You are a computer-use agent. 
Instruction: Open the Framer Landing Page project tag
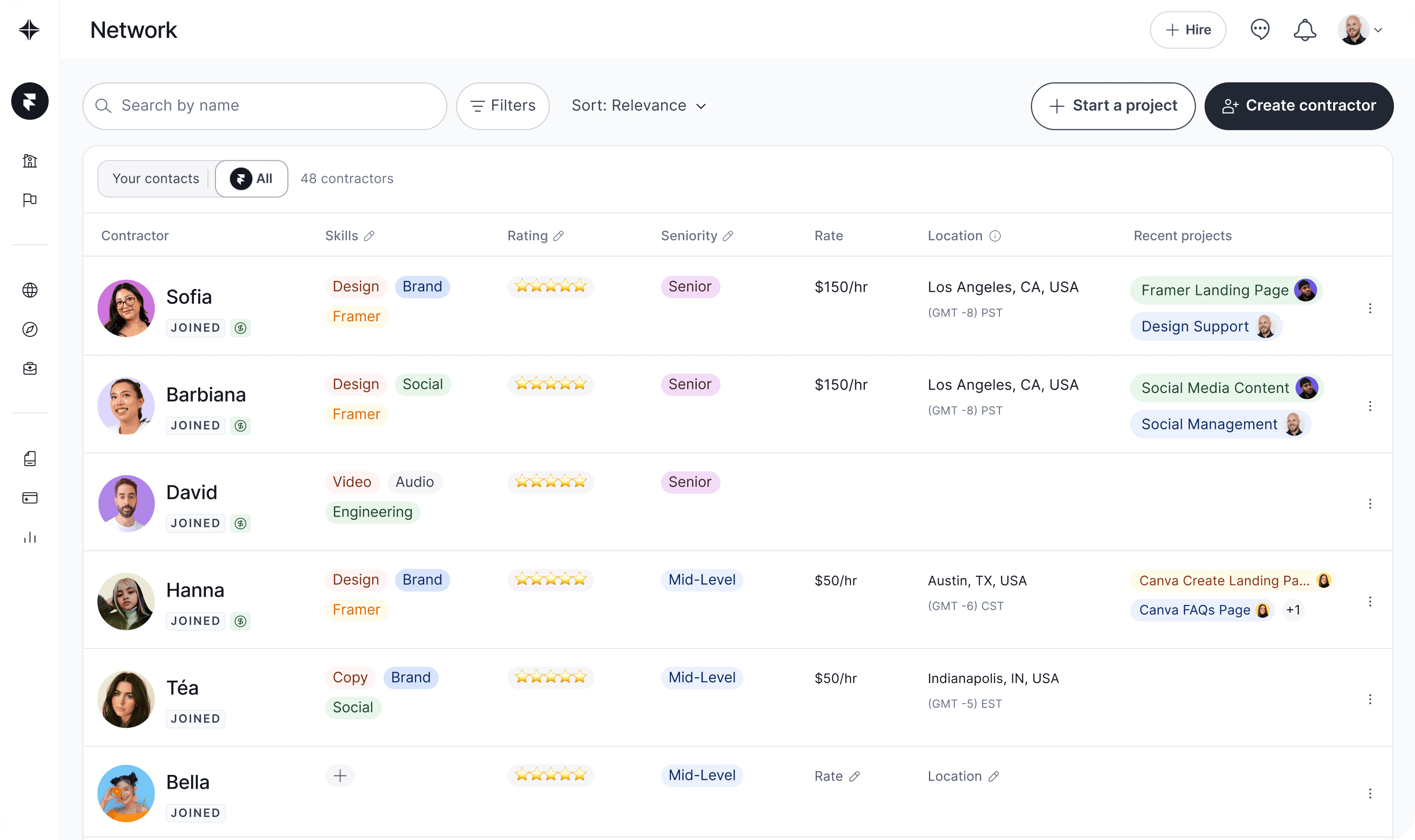[x=1214, y=291]
